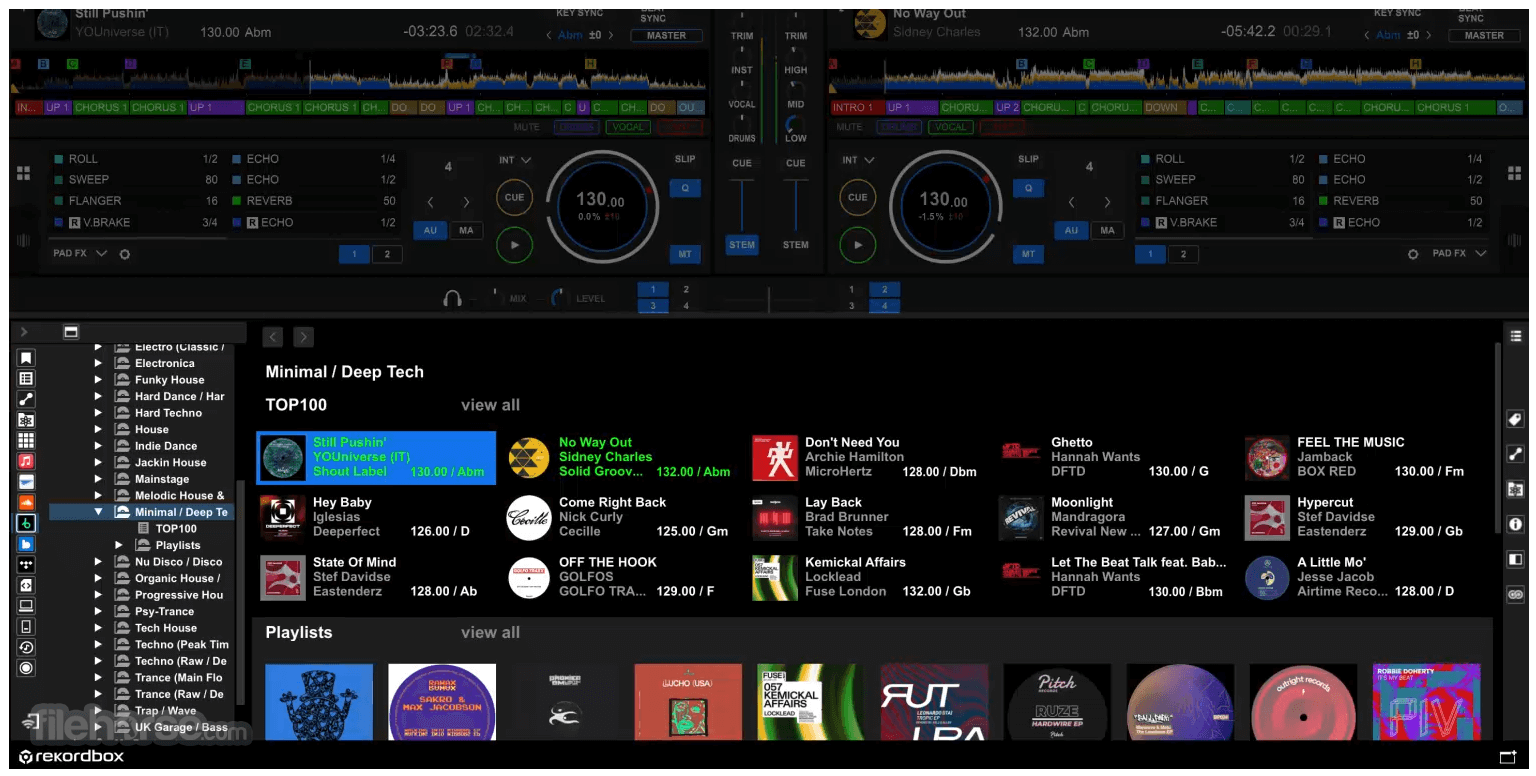
Task: Click view all next to TOP100
Action: pyautogui.click(x=490, y=405)
